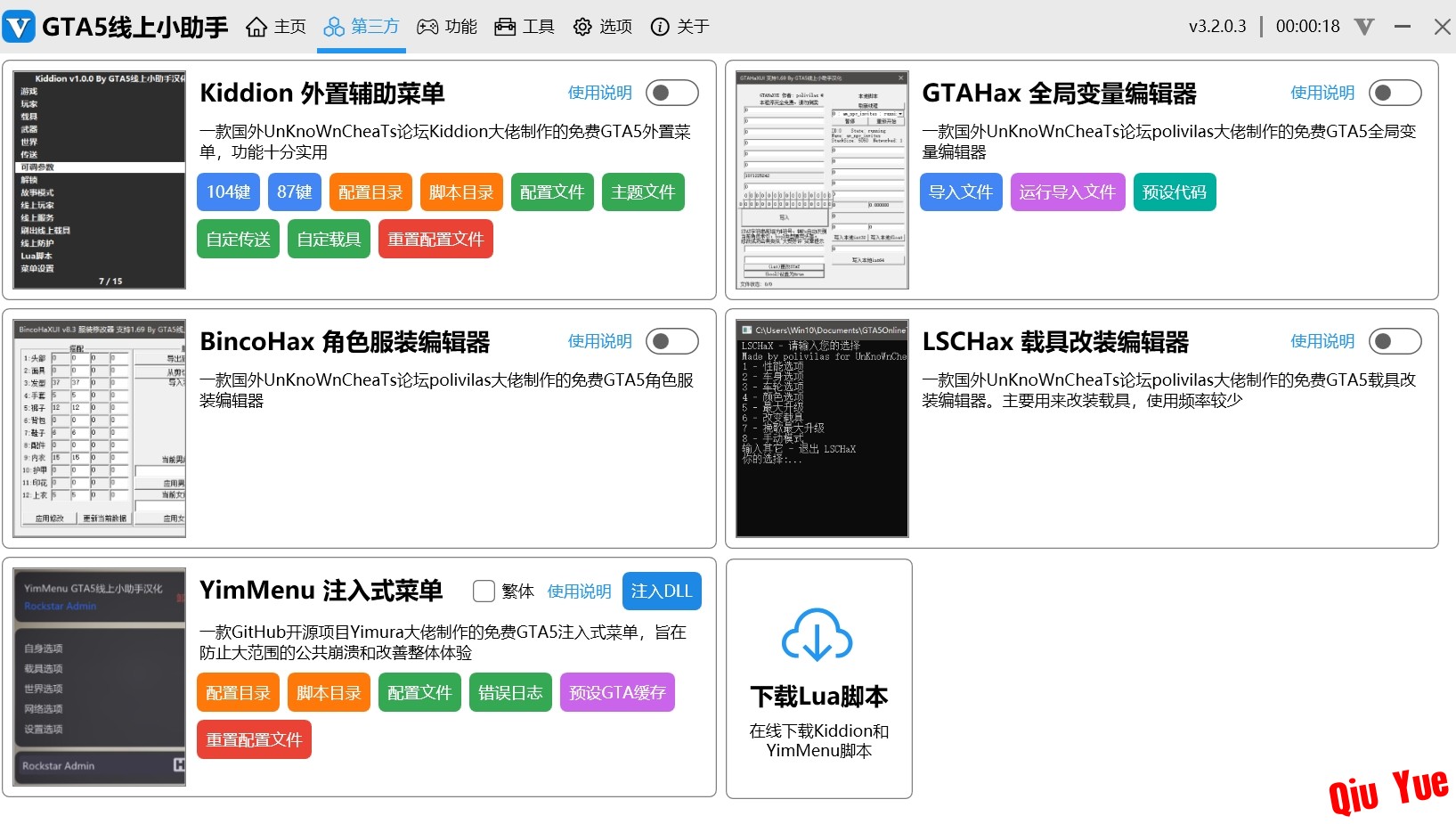Click the V-shaped dropdown icon in title bar
This screenshot has height=824, width=1456.
[x=1364, y=27]
